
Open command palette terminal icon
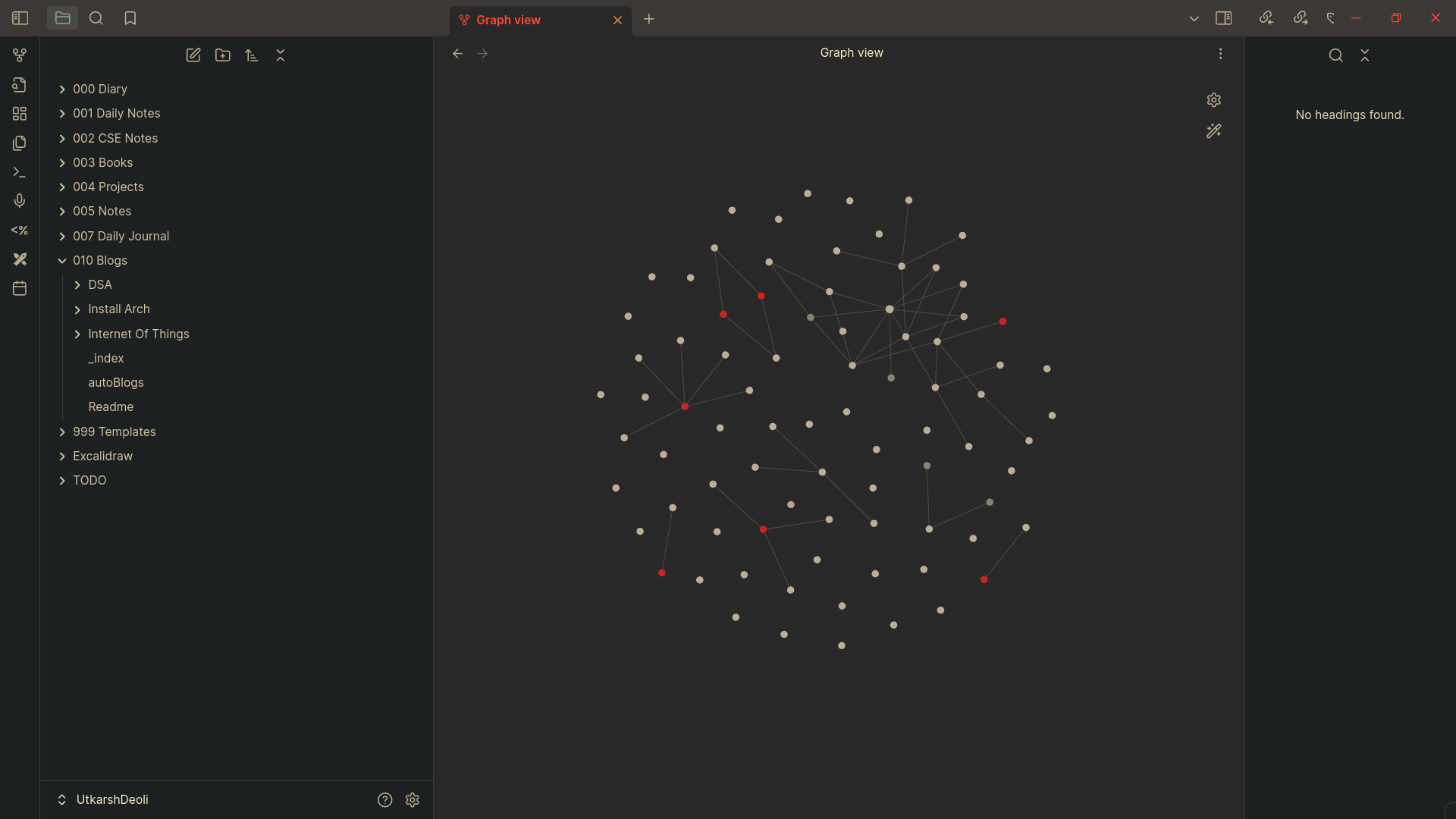[x=20, y=172]
